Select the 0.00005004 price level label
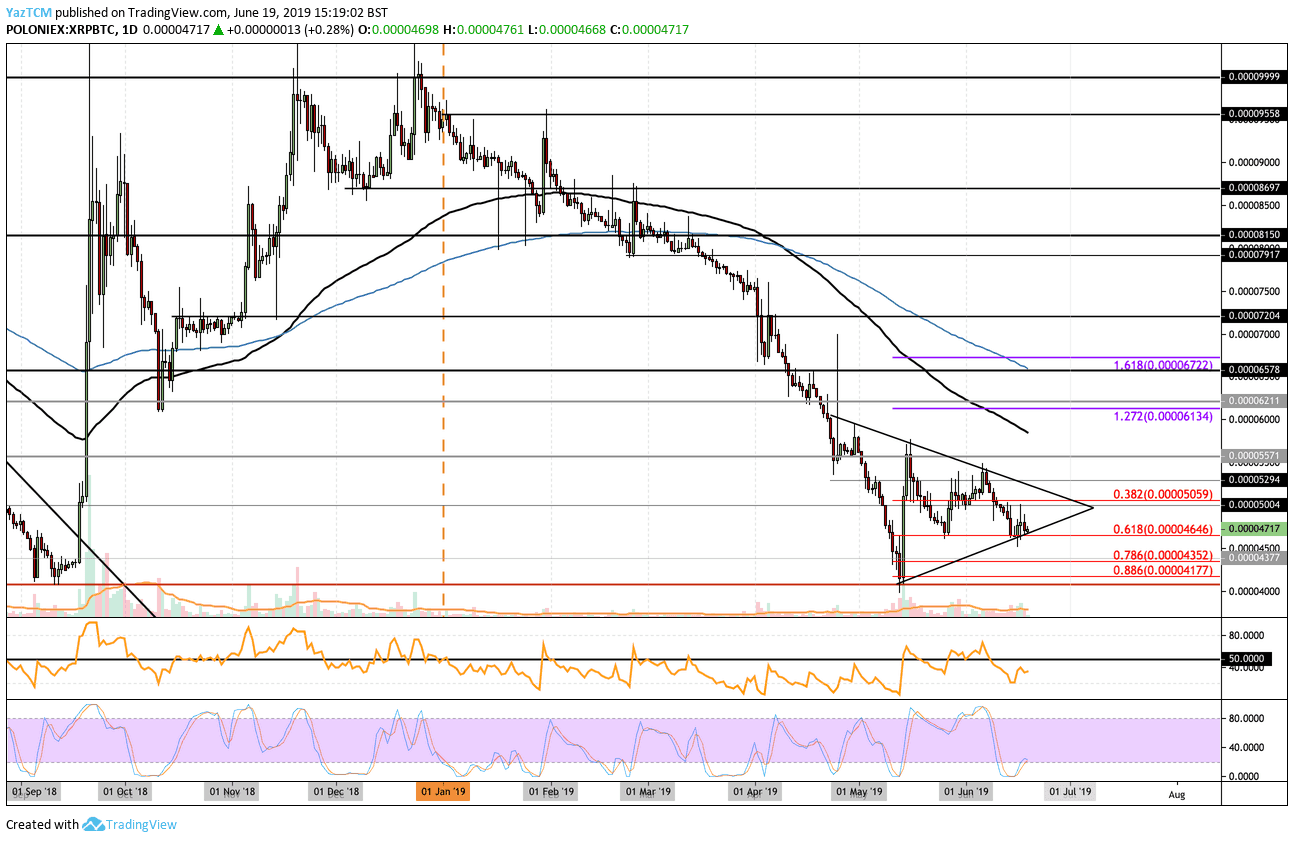 click(x=1255, y=505)
